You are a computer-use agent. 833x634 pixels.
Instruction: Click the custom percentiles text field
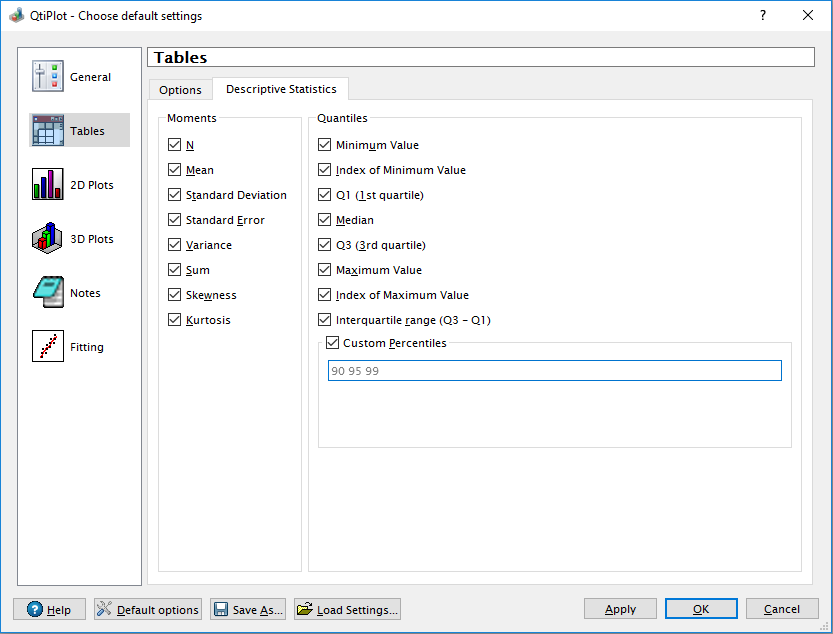[x=554, y=371]
